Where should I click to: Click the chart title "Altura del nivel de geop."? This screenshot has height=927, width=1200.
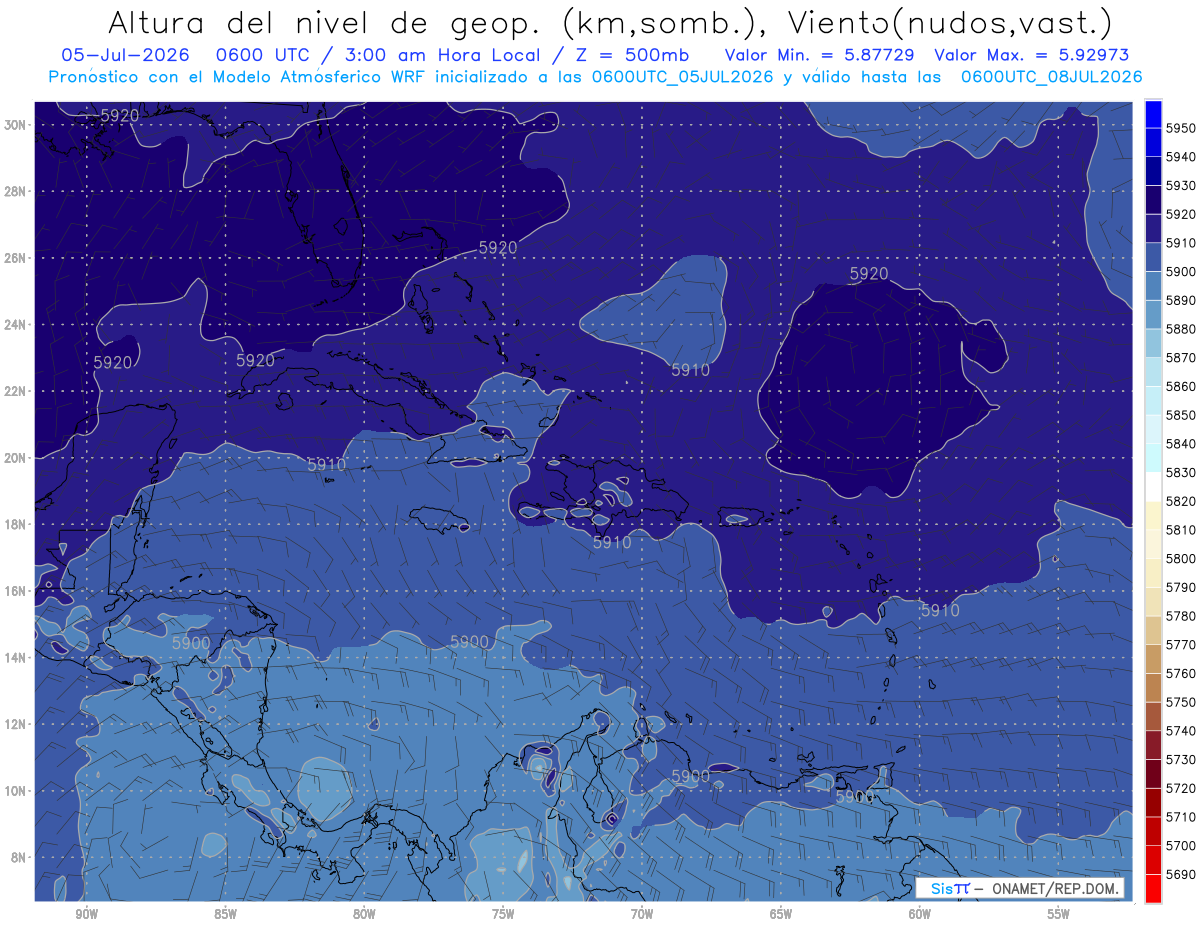point(325,21)
